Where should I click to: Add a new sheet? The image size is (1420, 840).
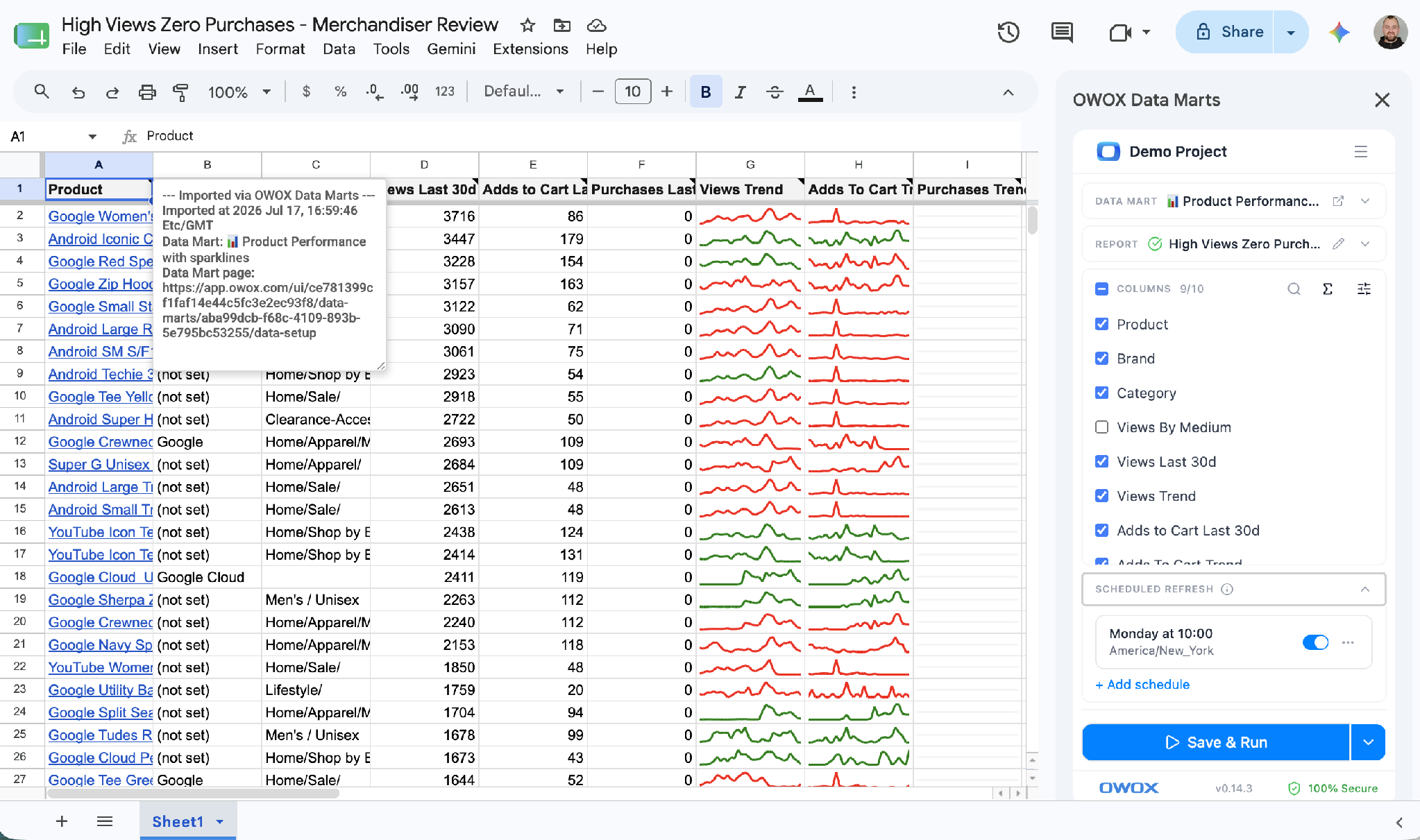pos(62,822)
